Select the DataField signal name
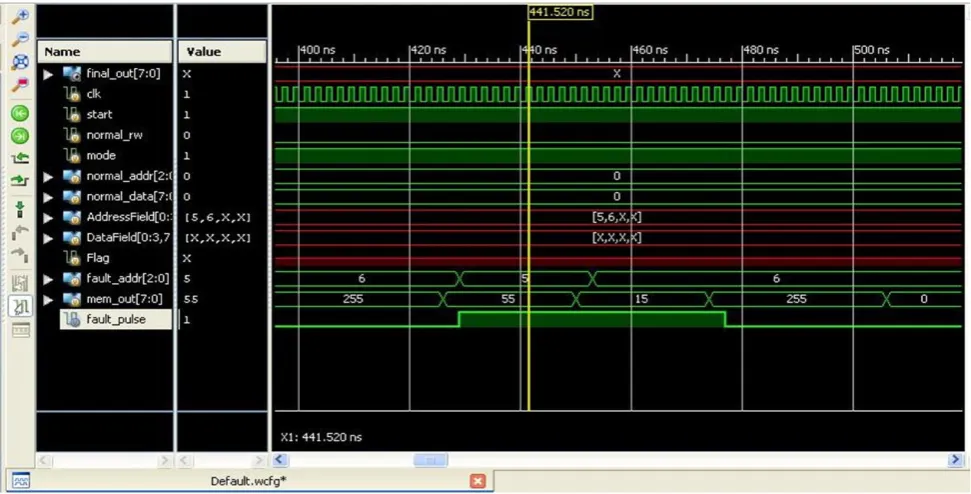The height and width of the screenshot is (494, 971). tap(128, 238)
